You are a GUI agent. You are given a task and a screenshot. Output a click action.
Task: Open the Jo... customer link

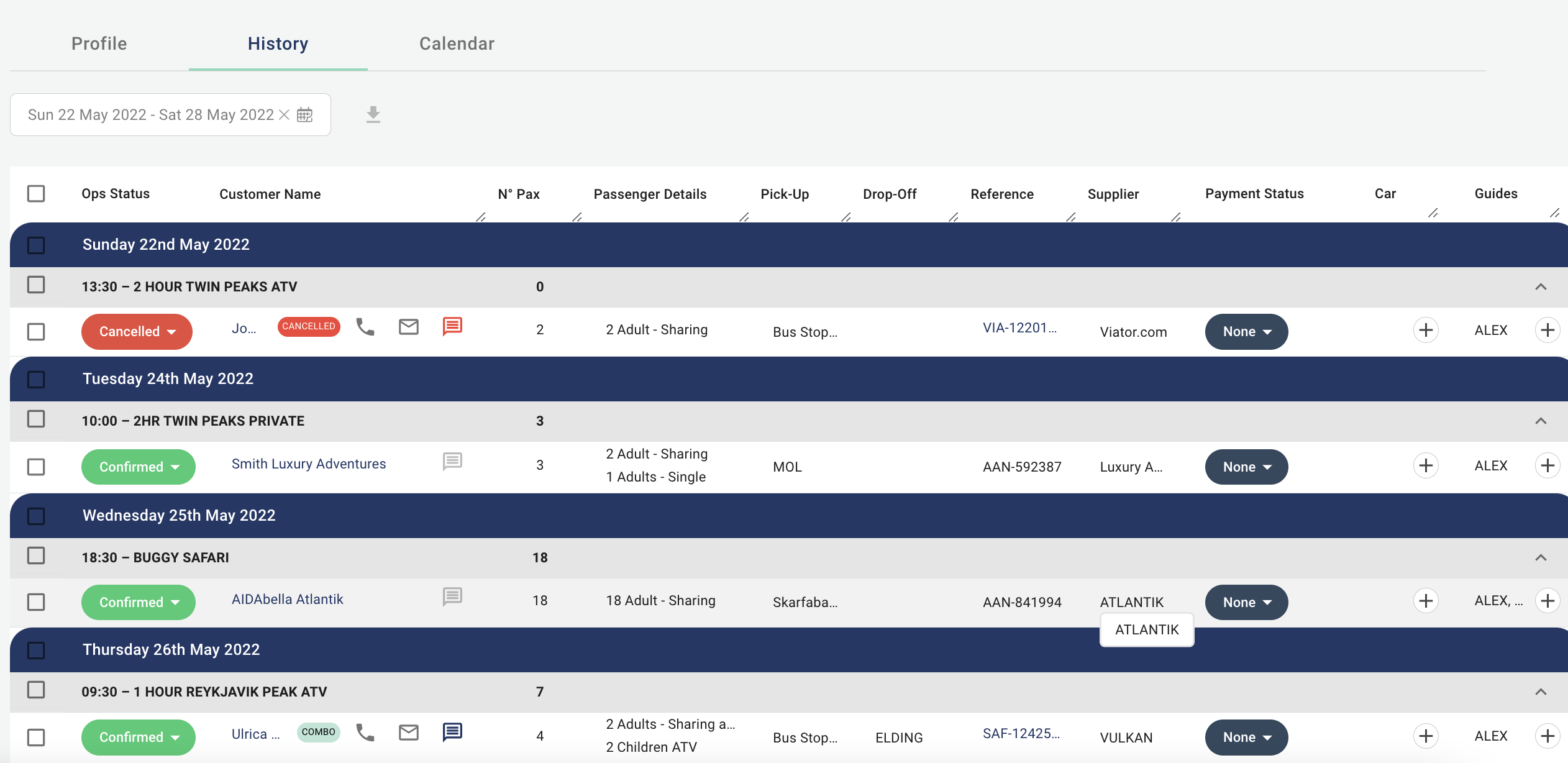click(244, 329)
